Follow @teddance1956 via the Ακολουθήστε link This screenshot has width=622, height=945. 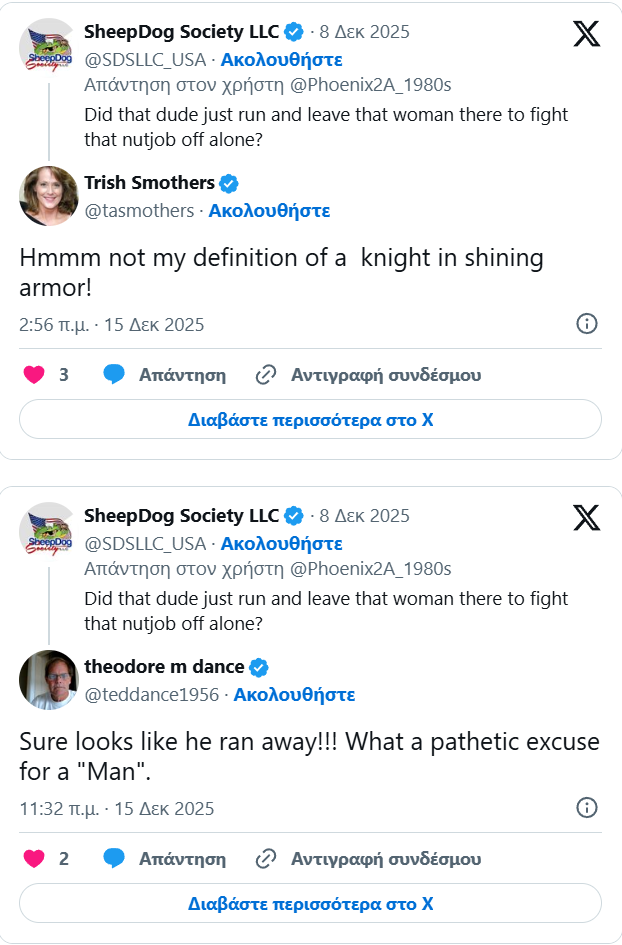(293, 695)
